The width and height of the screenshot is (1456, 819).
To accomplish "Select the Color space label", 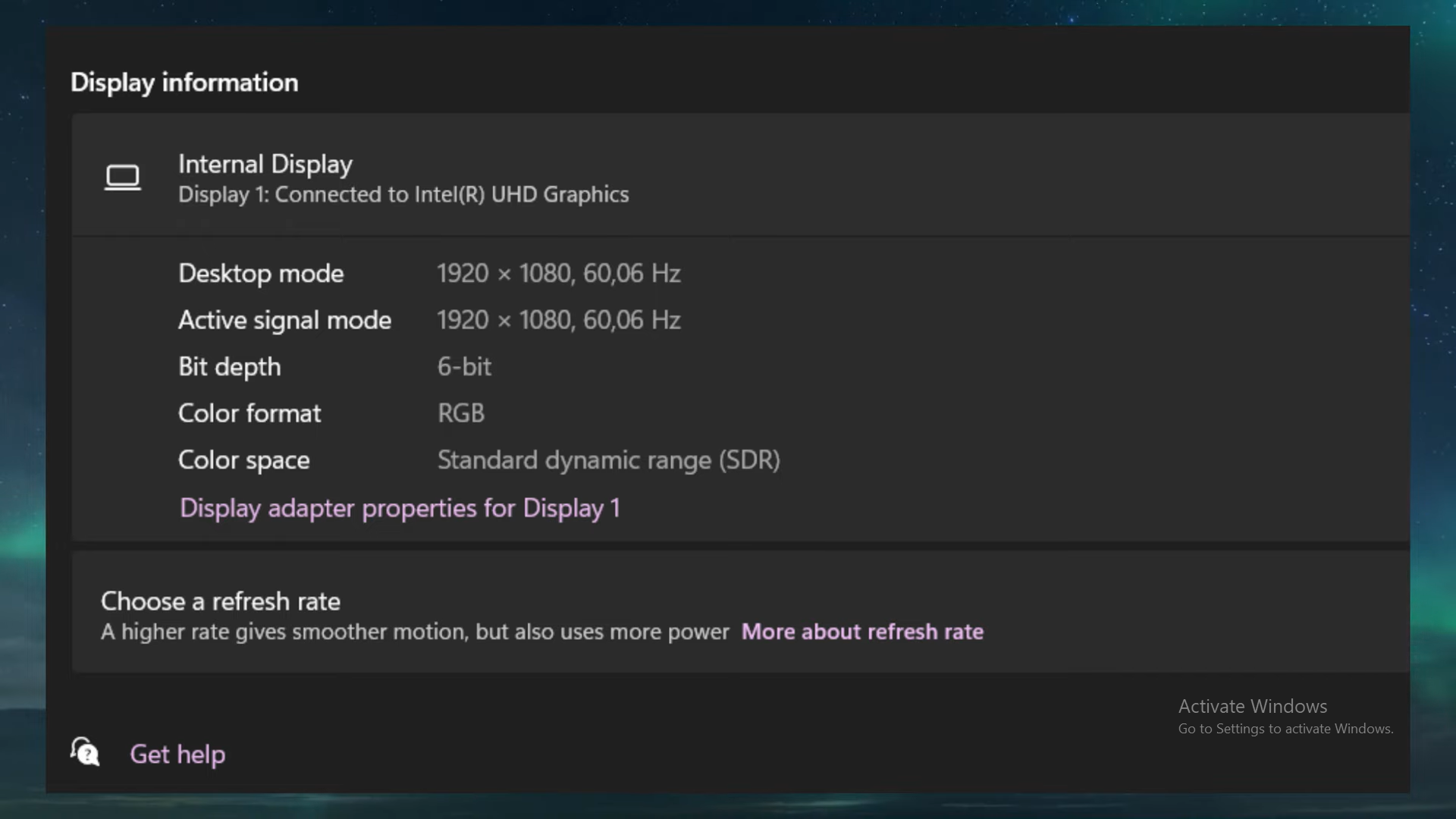I will 243,460.
